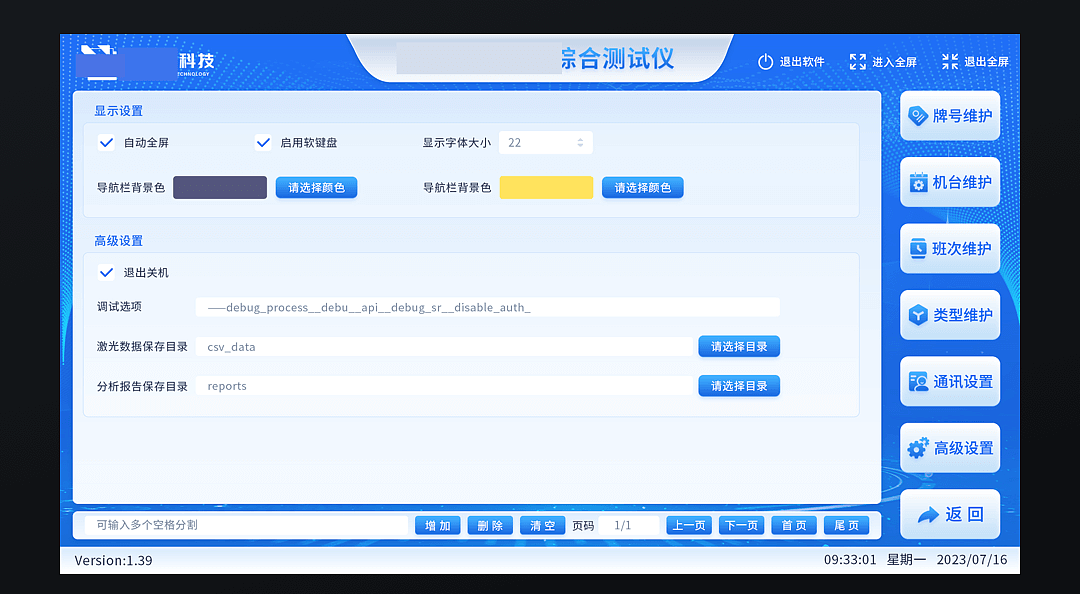This screenshot has width=1080, height=594.
Task: Open 机台维护 (machine maintenance) panel
Action: [949, 182]
